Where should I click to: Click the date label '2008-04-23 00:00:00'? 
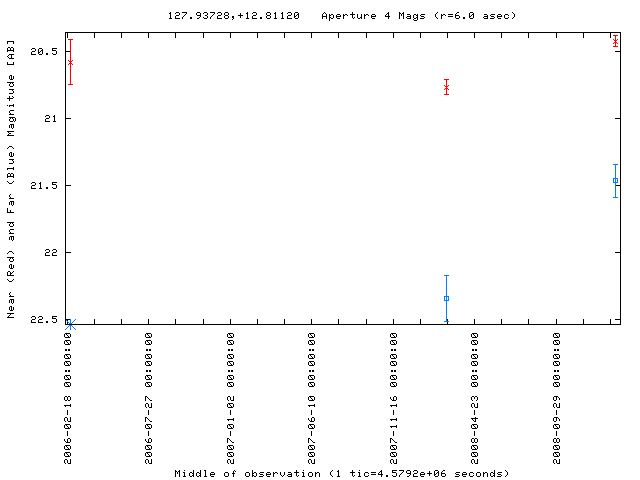(x=474, y=398)
